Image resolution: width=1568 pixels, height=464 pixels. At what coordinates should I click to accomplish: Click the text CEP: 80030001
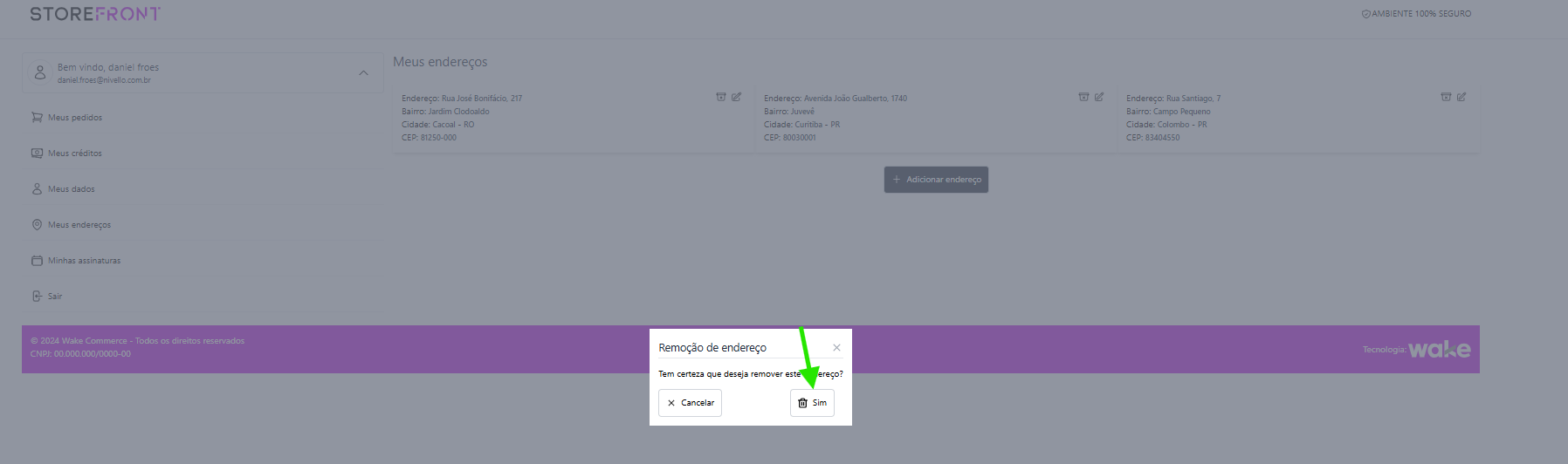click(790, 138)
